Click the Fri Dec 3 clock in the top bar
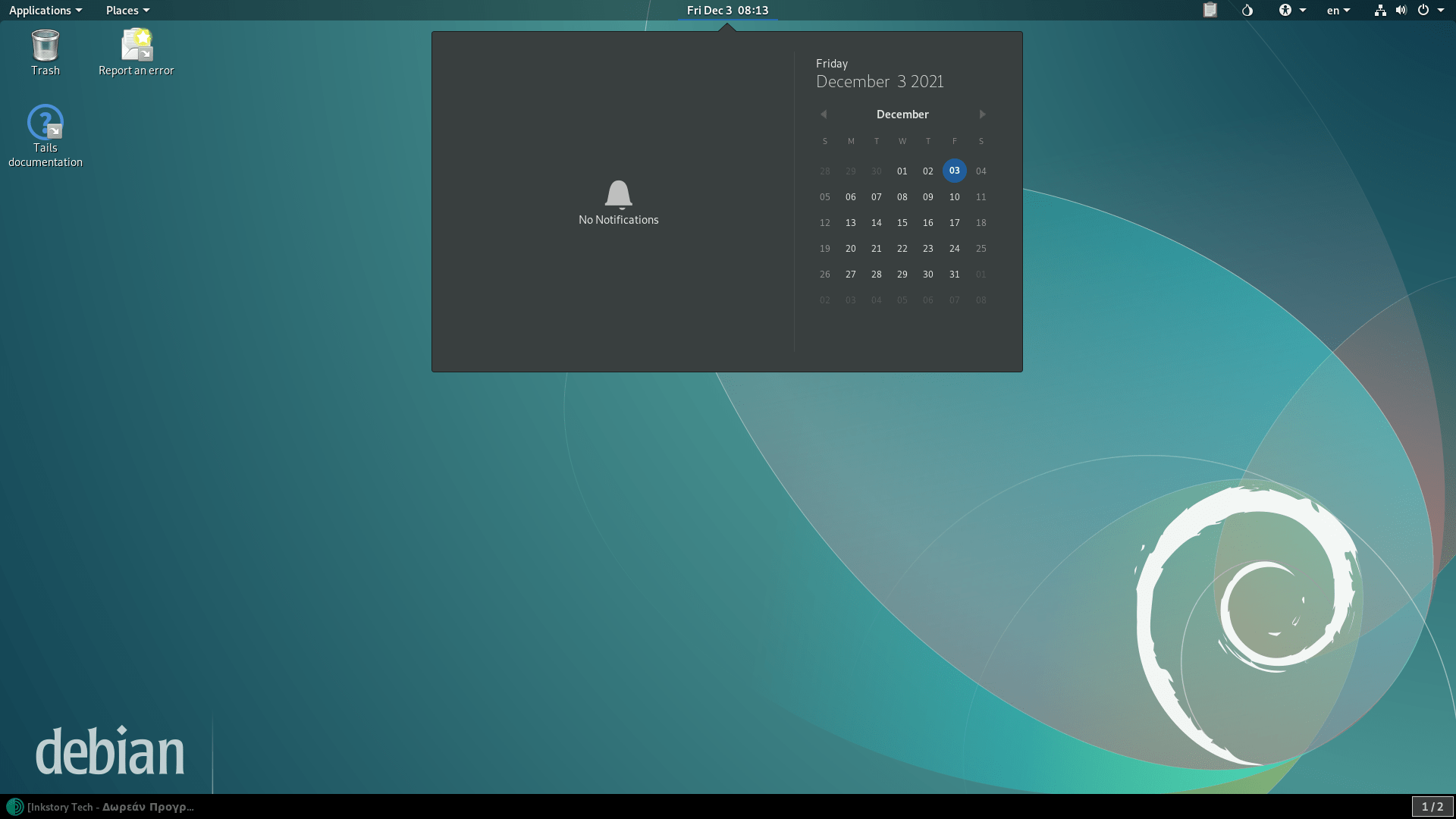The image size is (1456, 819). click(x=727, y=11)
